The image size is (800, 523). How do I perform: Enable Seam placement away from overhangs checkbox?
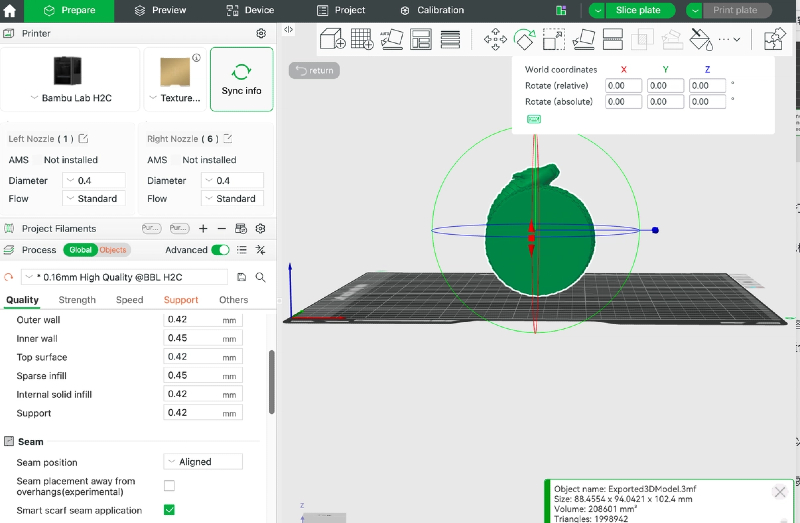coord(169,486)
